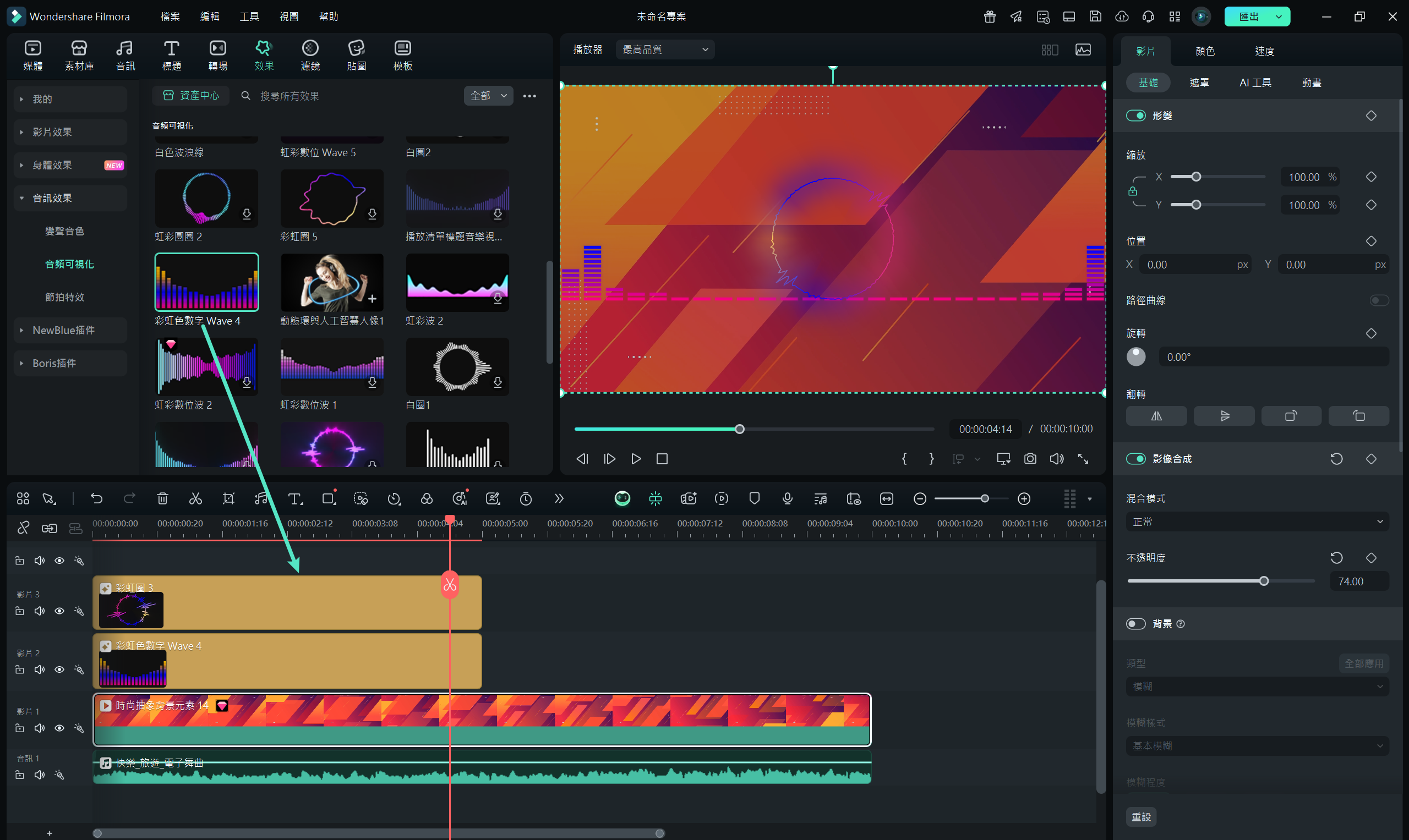Screen dimensions: 1409x840
Task: Expand the NewBlue插件 category
Action: 70,330
